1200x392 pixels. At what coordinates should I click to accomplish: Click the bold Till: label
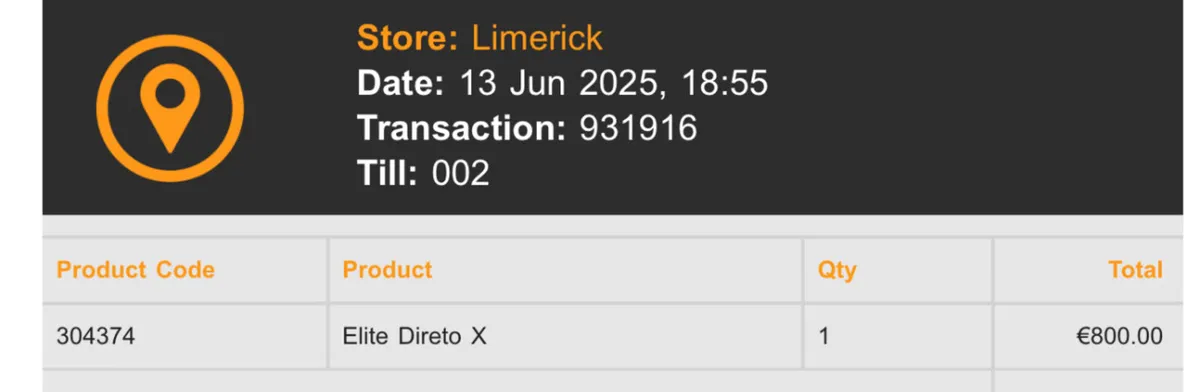pyautogui.click(x=387, y=173)
